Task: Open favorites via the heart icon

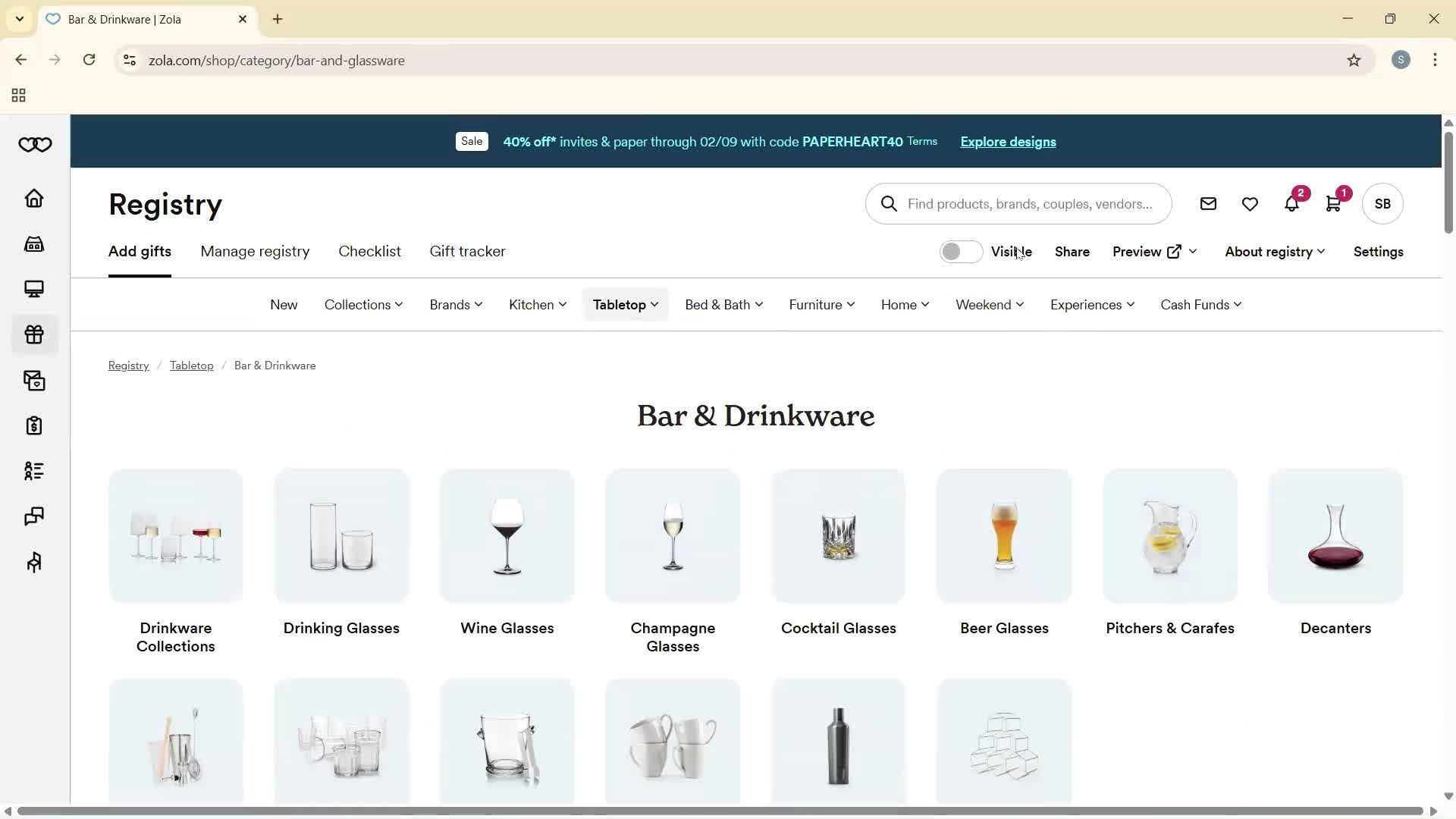Action: (x=1250, y=204)
